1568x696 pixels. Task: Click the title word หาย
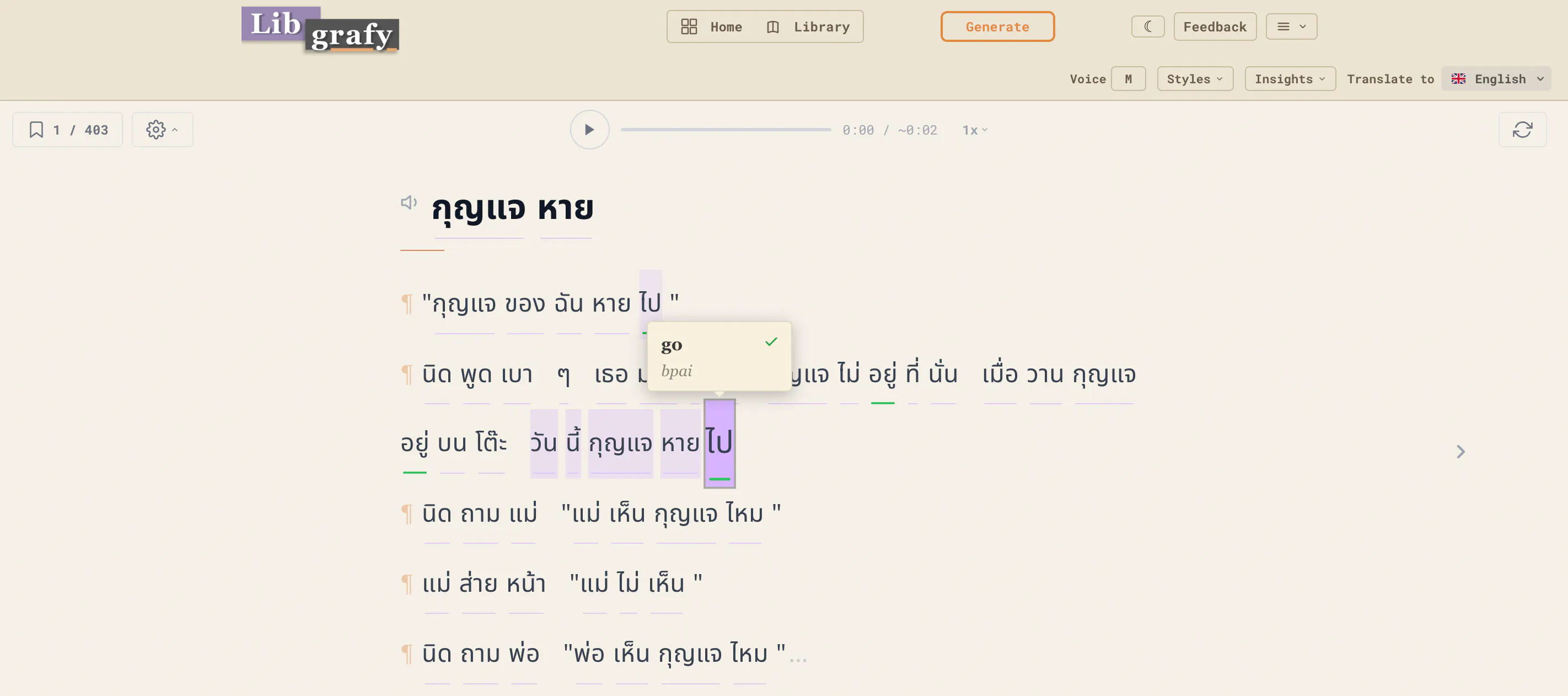(565, 209)
